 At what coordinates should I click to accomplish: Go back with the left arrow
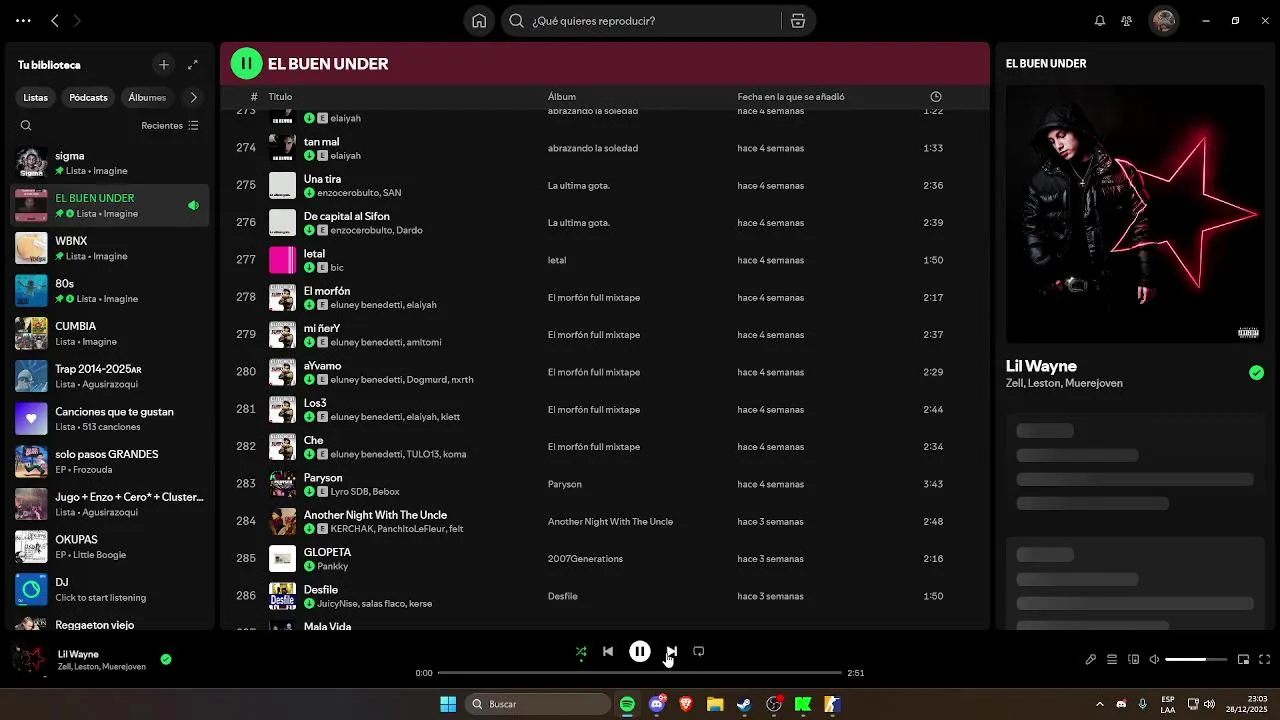pyautogui.click(x=55, y=21)
